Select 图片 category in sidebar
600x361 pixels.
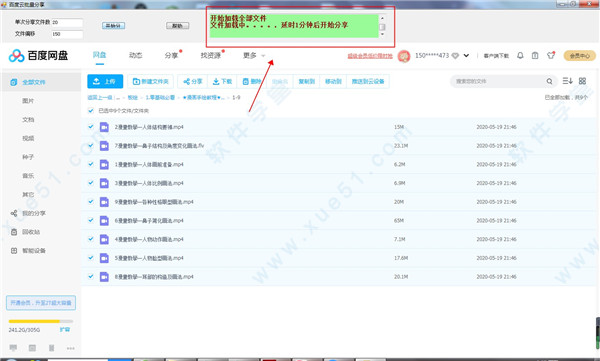[x=28, y=101]
